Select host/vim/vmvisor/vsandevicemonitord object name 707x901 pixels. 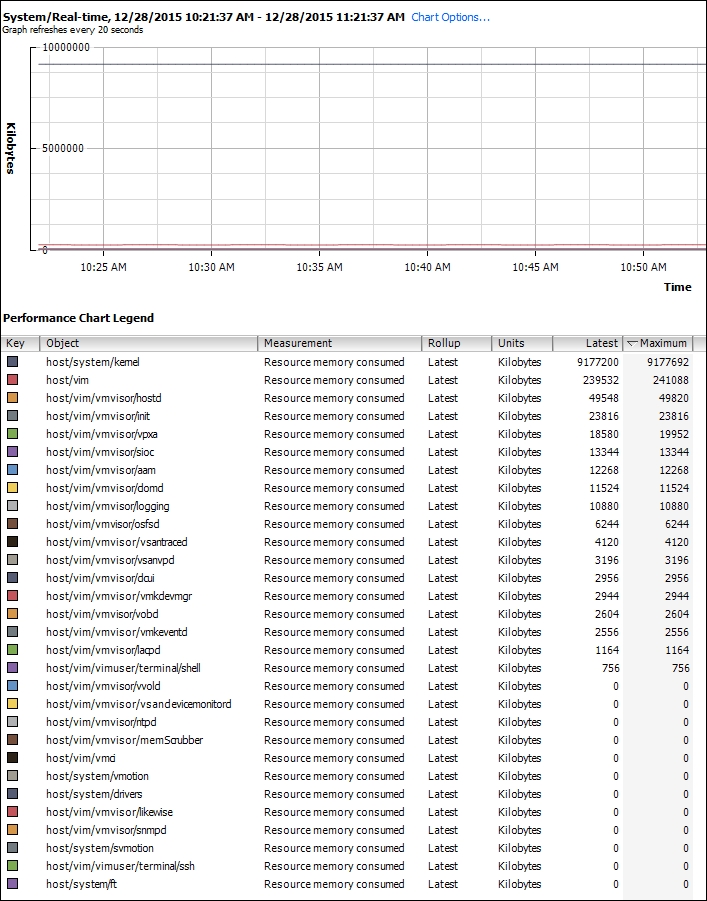pos(139,704)
